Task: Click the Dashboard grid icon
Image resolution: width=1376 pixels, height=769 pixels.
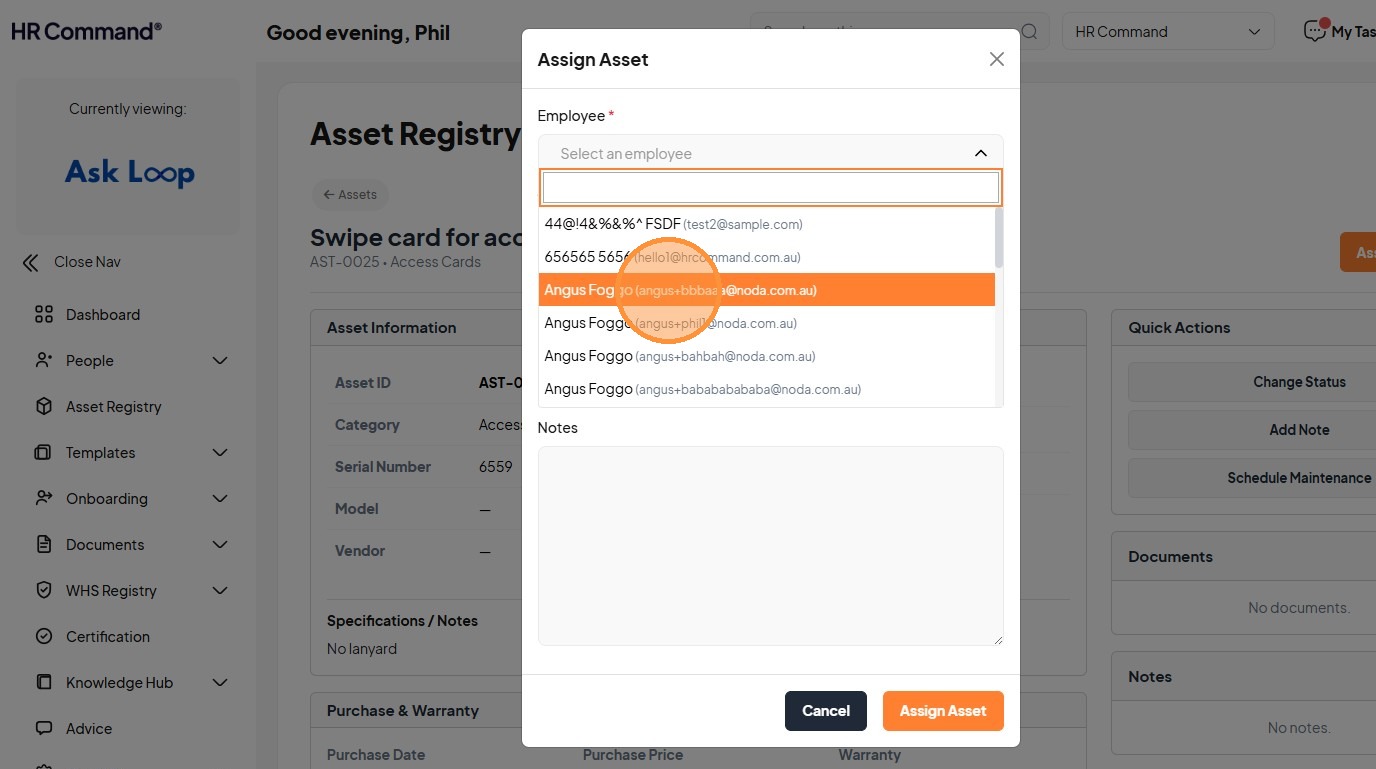Action: pos(43,315)
